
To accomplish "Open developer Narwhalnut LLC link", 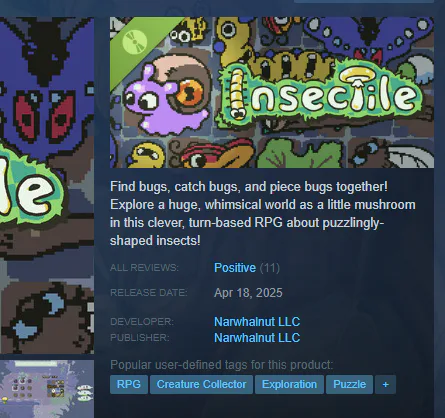I will [x=257, y=322].
